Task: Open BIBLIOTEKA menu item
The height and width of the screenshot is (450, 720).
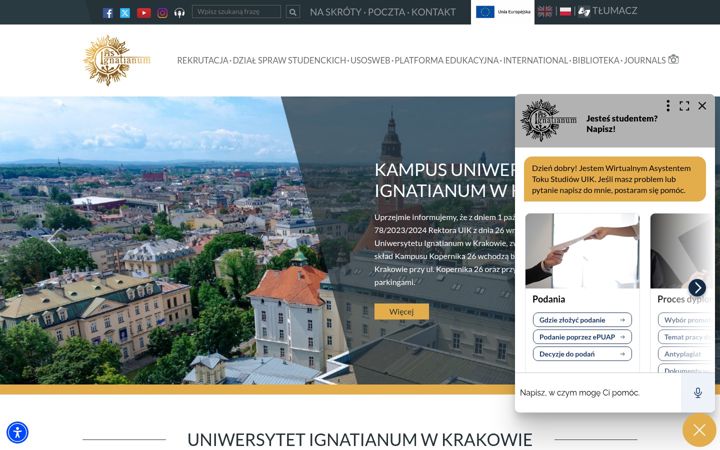Action: [596, 60]
